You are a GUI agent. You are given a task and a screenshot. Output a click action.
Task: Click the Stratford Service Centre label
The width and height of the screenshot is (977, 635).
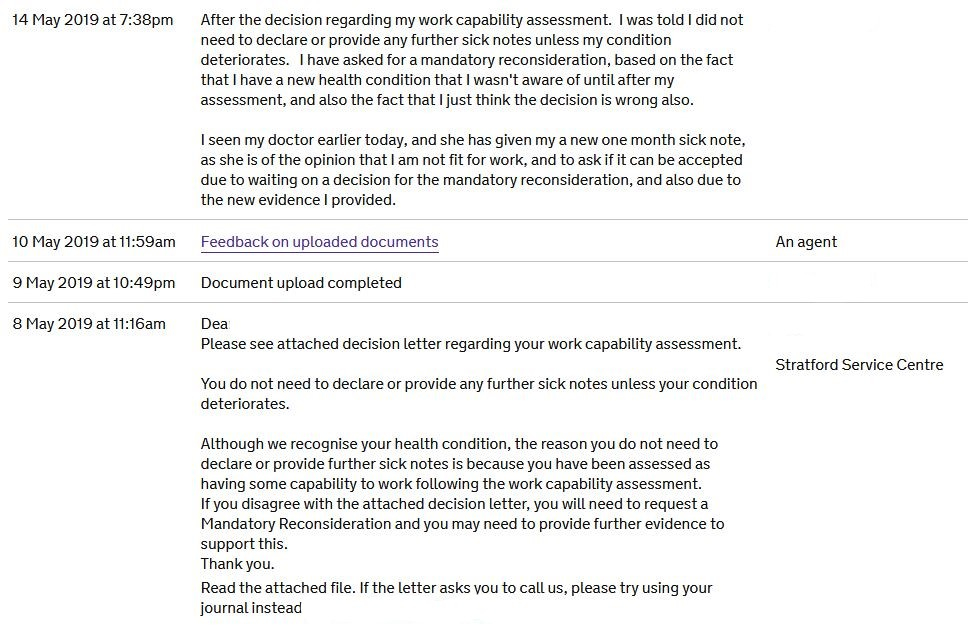(x=859, y=365)
